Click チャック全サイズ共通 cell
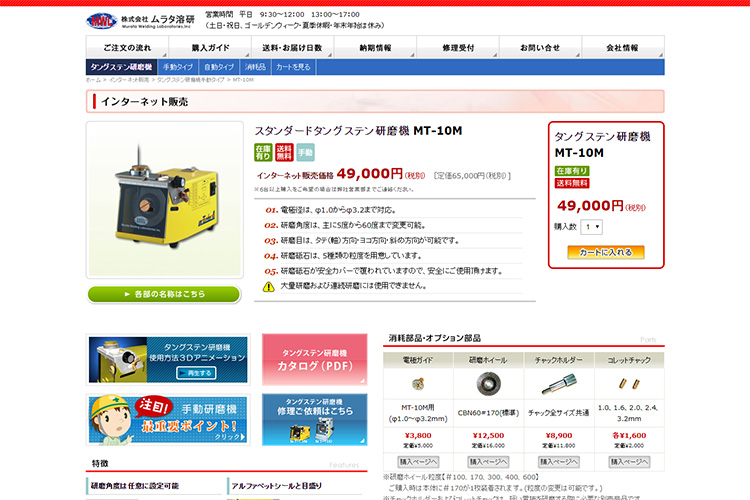Screen dimensions: 750x500 (559, 413)
